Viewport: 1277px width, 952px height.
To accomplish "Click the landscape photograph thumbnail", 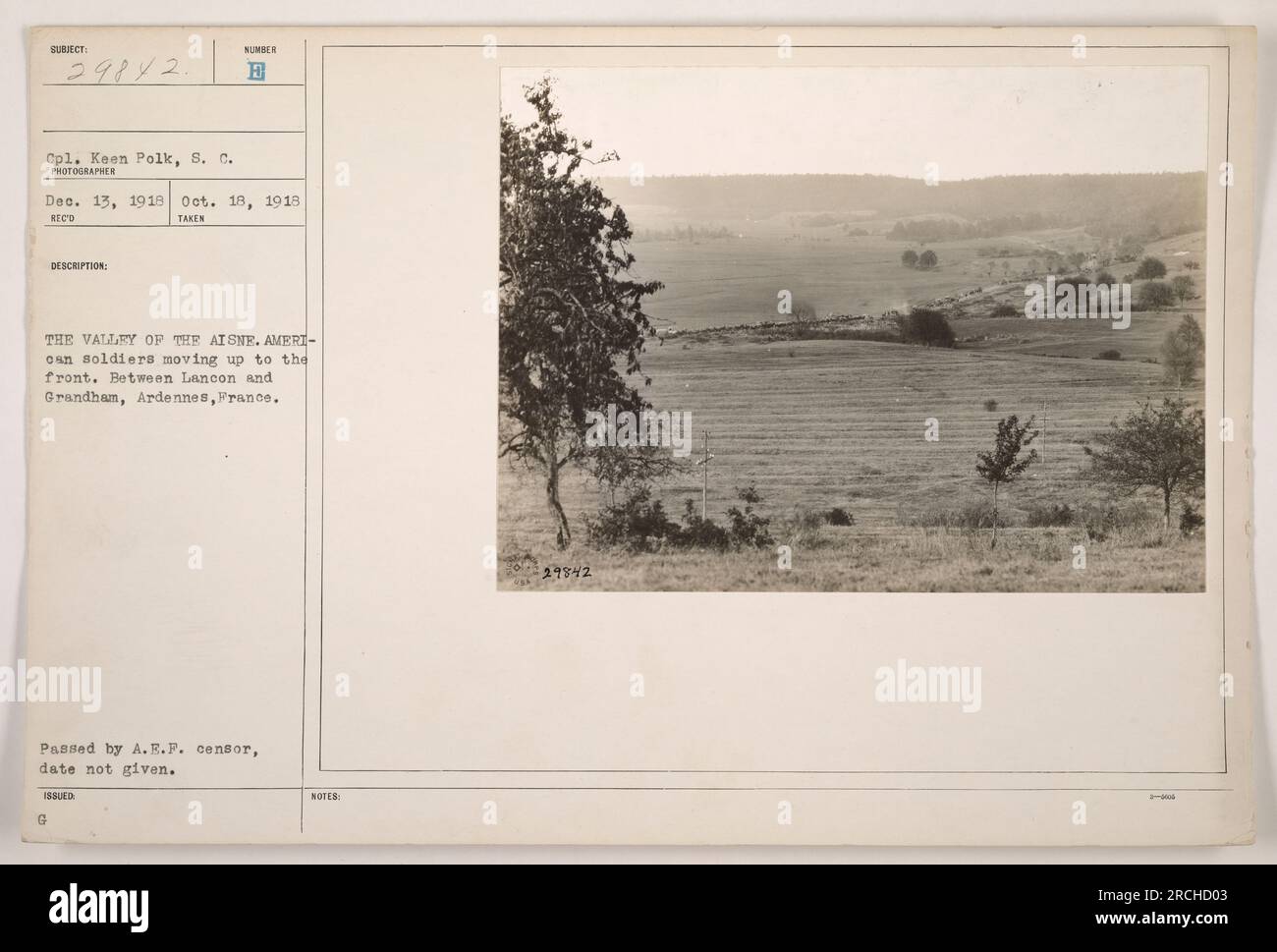I will tap(853, 329).
